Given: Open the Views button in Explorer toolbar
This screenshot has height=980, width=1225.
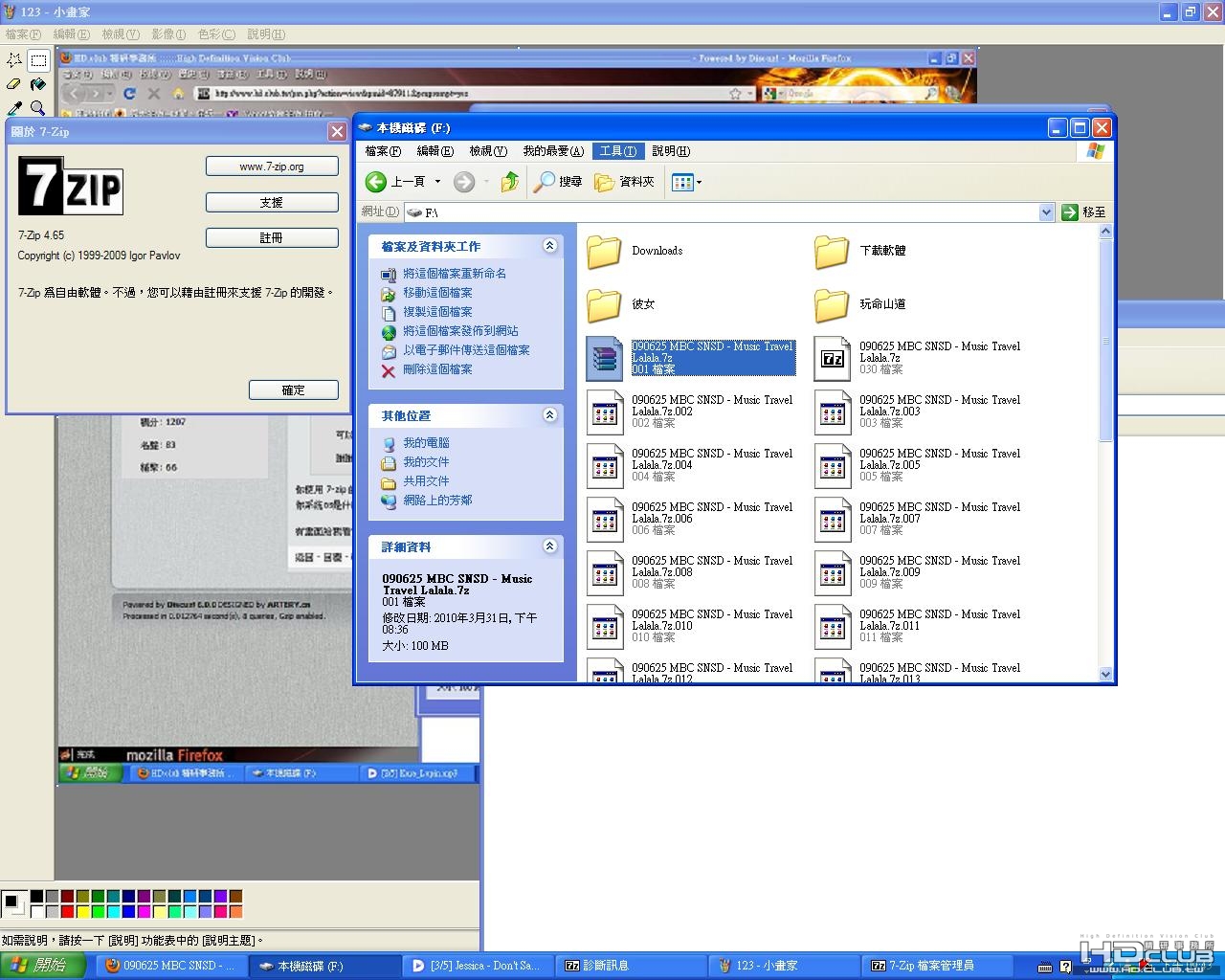Looking at the screenshot, I should pos(681,182).
